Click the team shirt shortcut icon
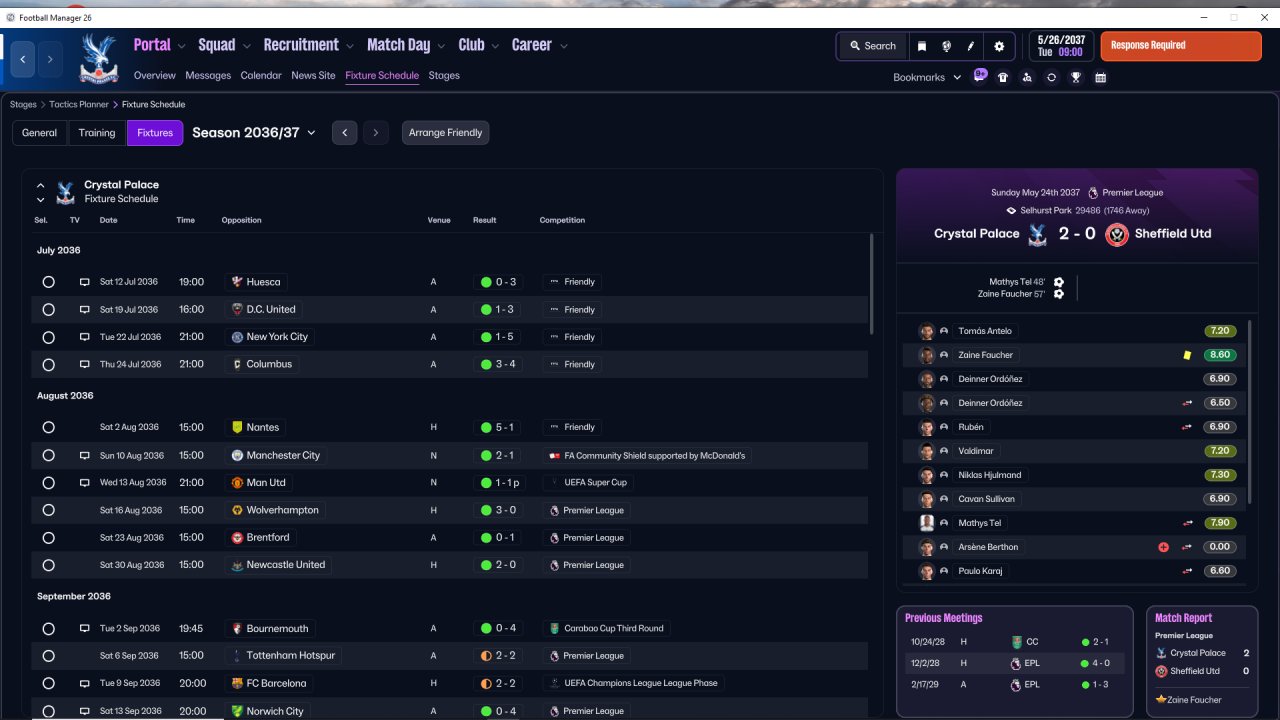 [x=1003, y=77]
